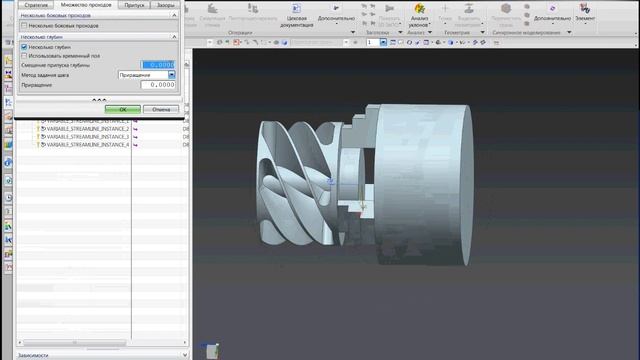Open the Web Browser sidebar tab
Viewport: 640px width, 360px height.
pos(8,180)
